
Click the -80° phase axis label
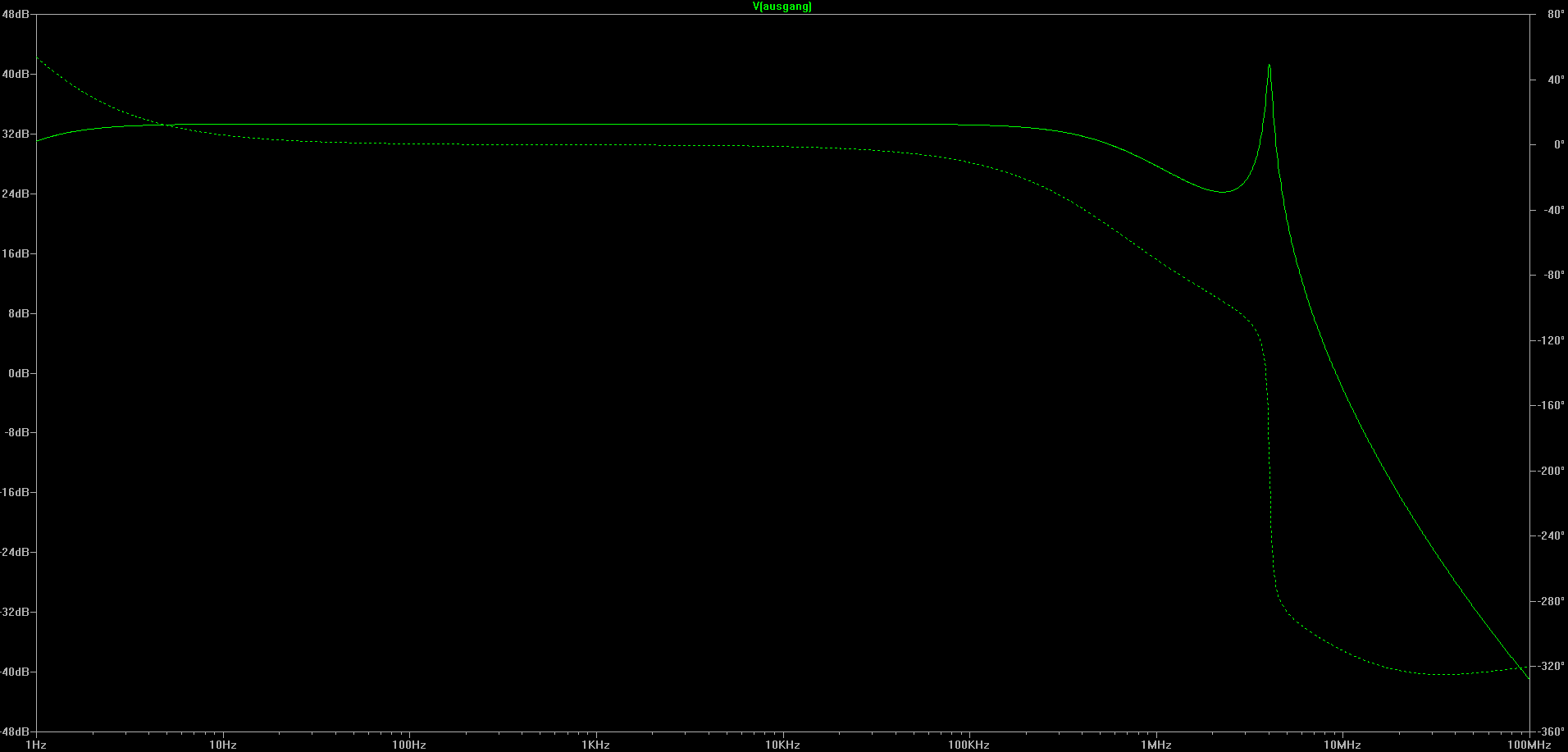[1554, 275]
